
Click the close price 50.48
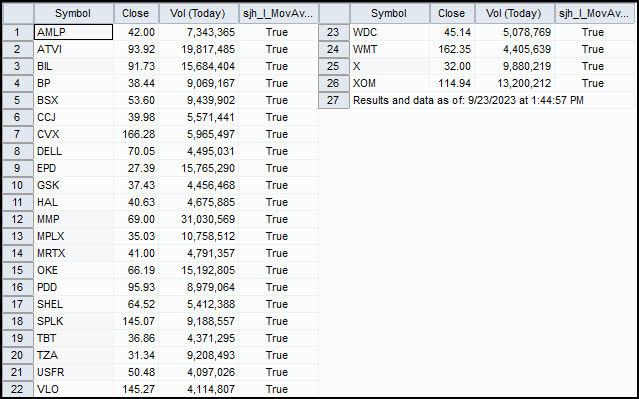click(x=141, y=372)
